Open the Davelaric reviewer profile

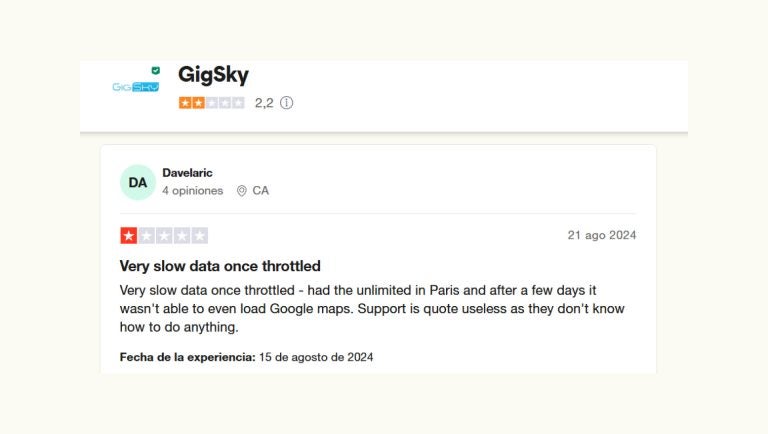coord(187,173)
